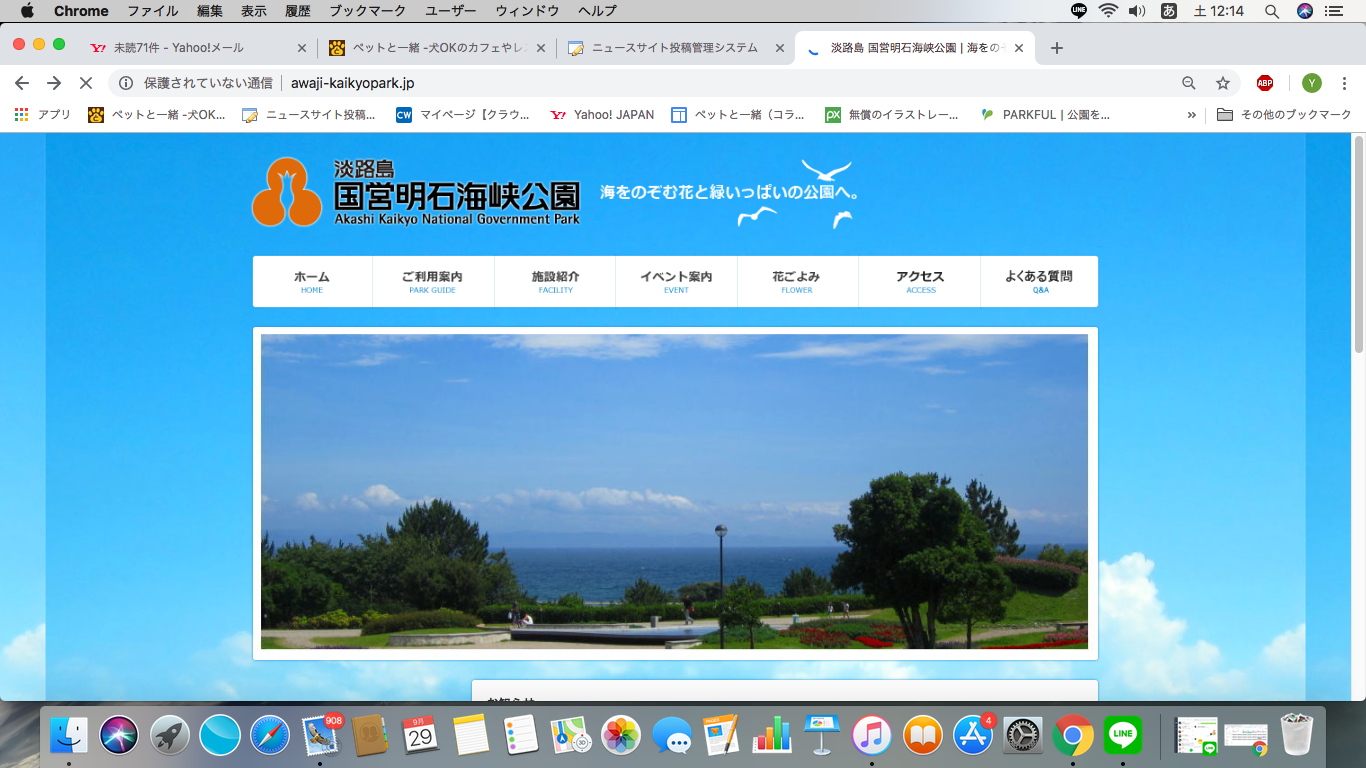
Task: Switch to the ペットと一緒 tab
Action: 436,48
